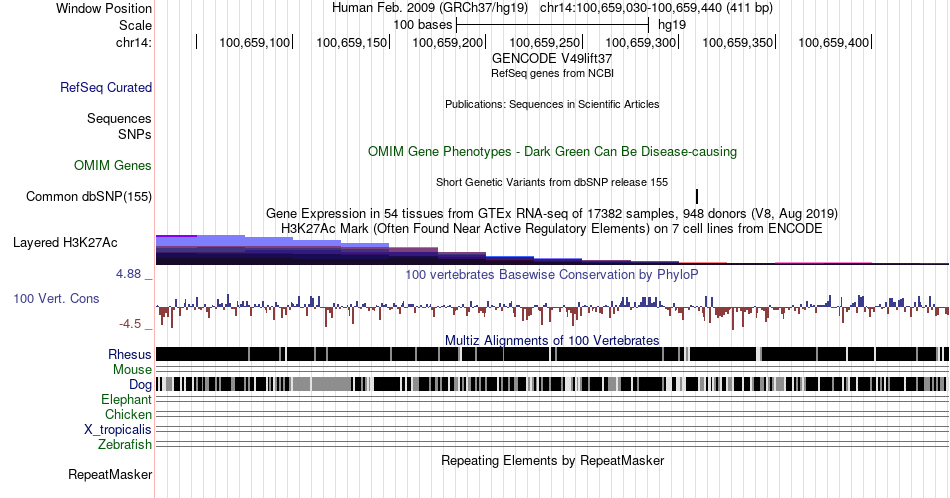Select the RepeatMasker track label
This screenshot has height=498, width=950.
click(110, 474)
